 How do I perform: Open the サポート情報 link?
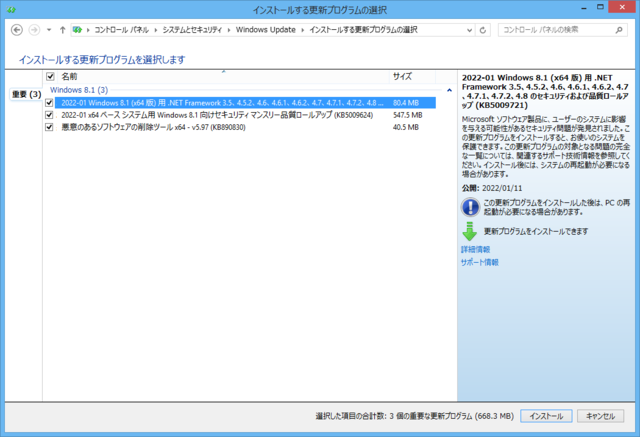coord(480,262)
